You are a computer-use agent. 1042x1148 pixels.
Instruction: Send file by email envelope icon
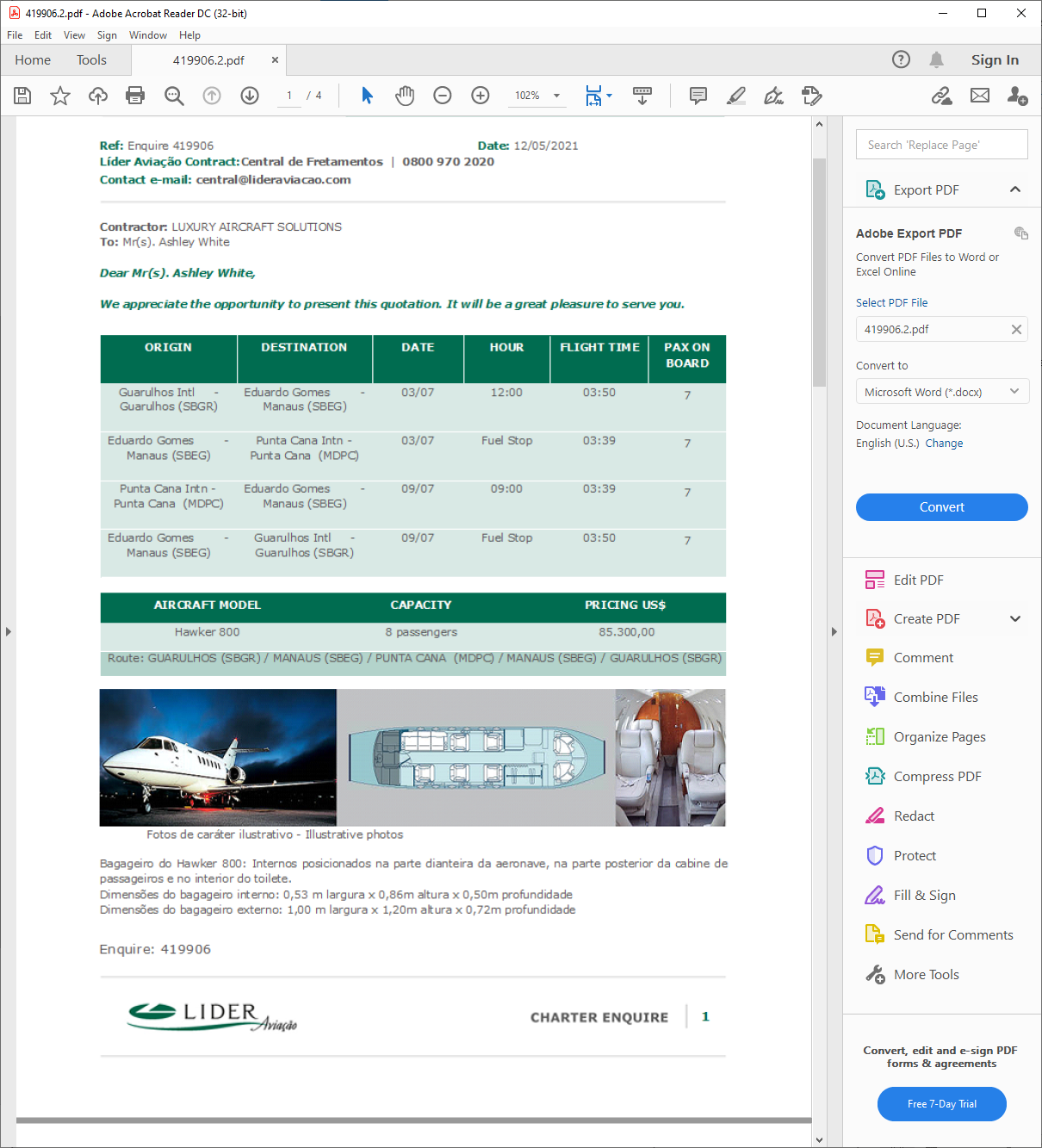[980, 96]
